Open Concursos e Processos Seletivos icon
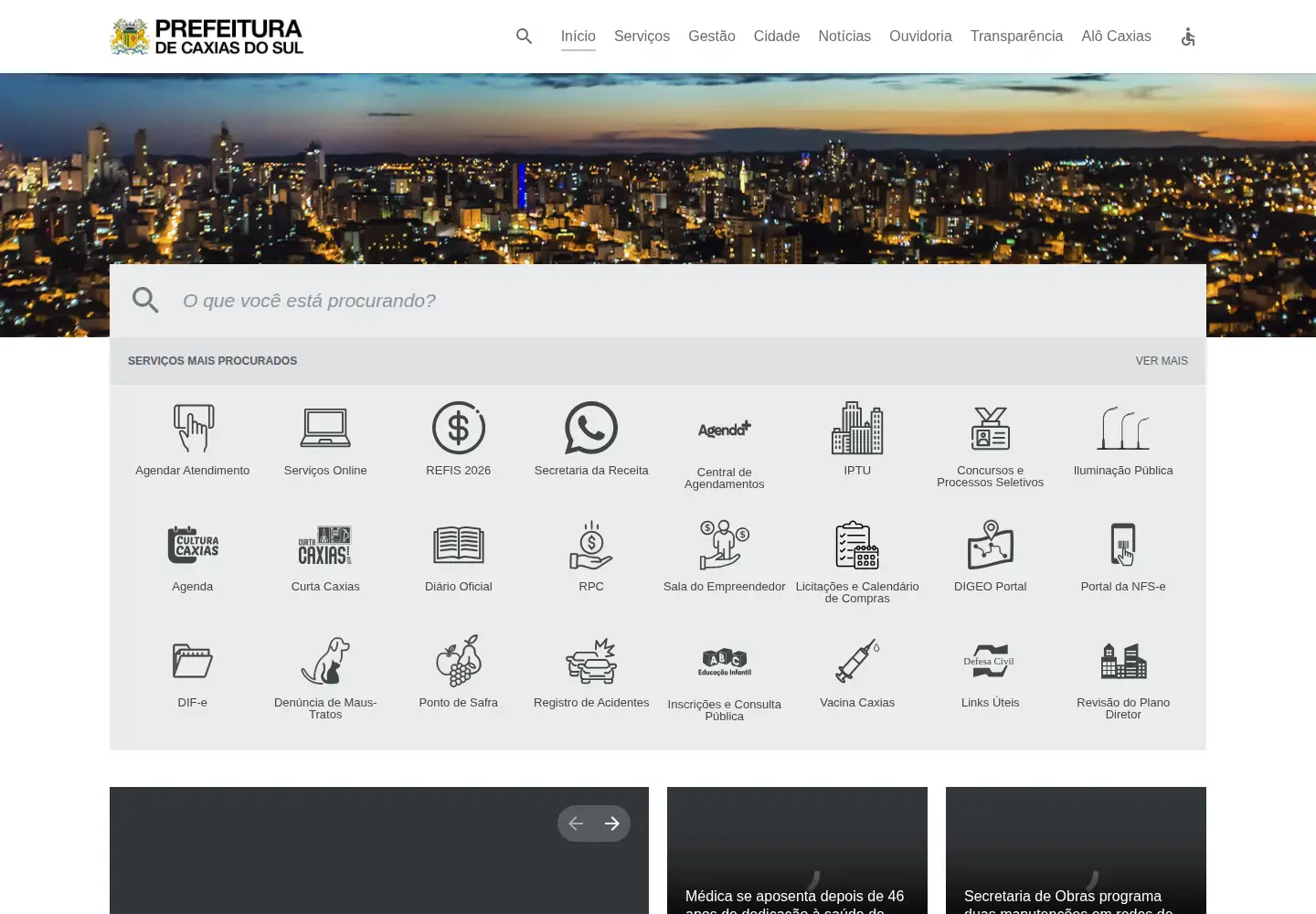 [991, 428]
